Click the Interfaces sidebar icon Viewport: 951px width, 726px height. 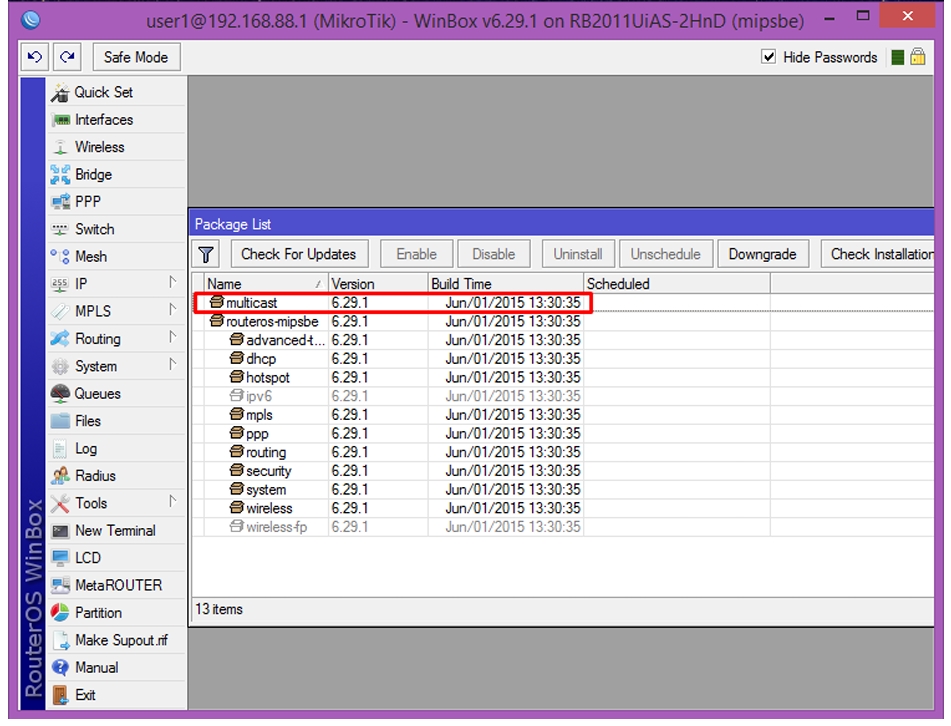click(x=61, y=120)
